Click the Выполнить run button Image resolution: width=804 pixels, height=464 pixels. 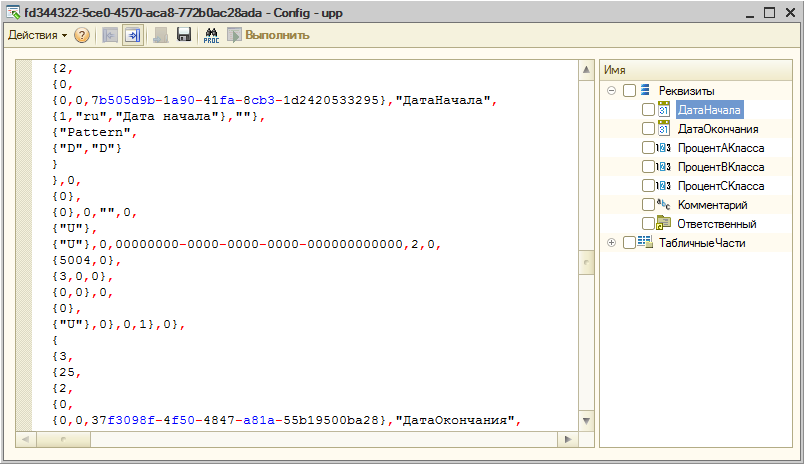pyautogui.click(x=269, y=35)
